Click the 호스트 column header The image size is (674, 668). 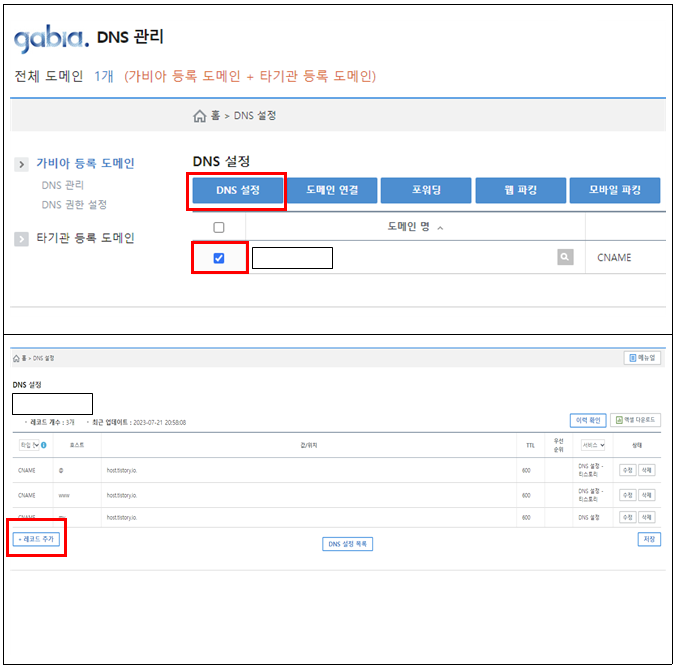pyautogui.click(x=77, y=445)
